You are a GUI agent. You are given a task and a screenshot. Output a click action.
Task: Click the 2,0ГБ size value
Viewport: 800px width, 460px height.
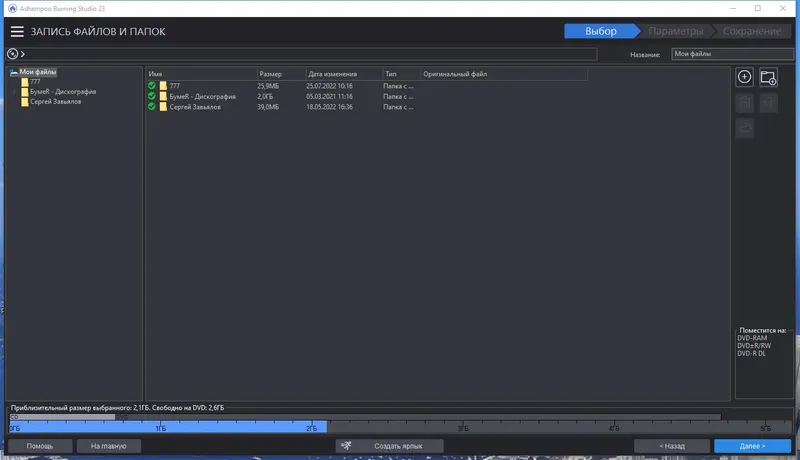pyautogui.click(x=265, y=96)
